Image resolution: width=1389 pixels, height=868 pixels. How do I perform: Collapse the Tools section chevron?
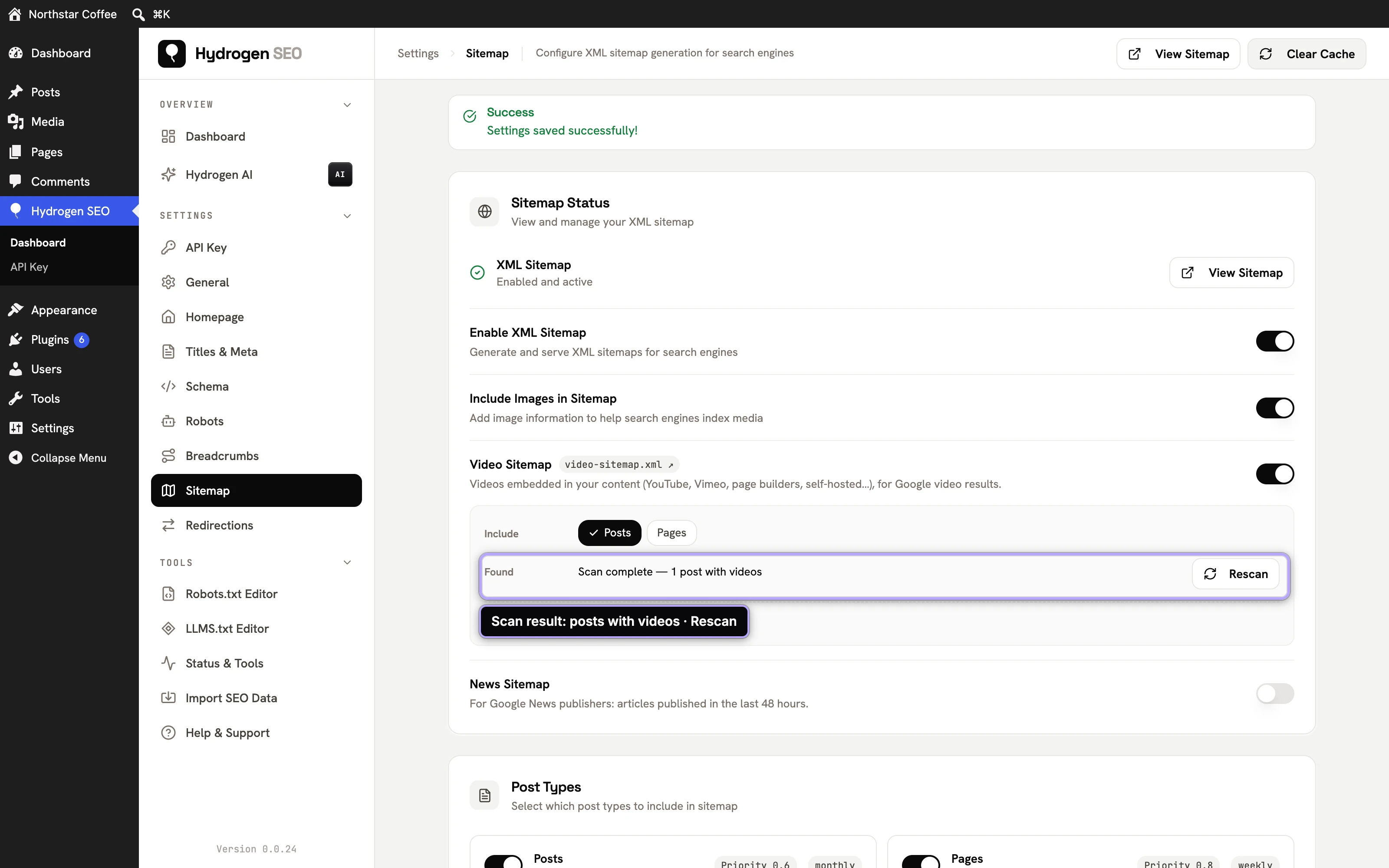click(347, 562)
